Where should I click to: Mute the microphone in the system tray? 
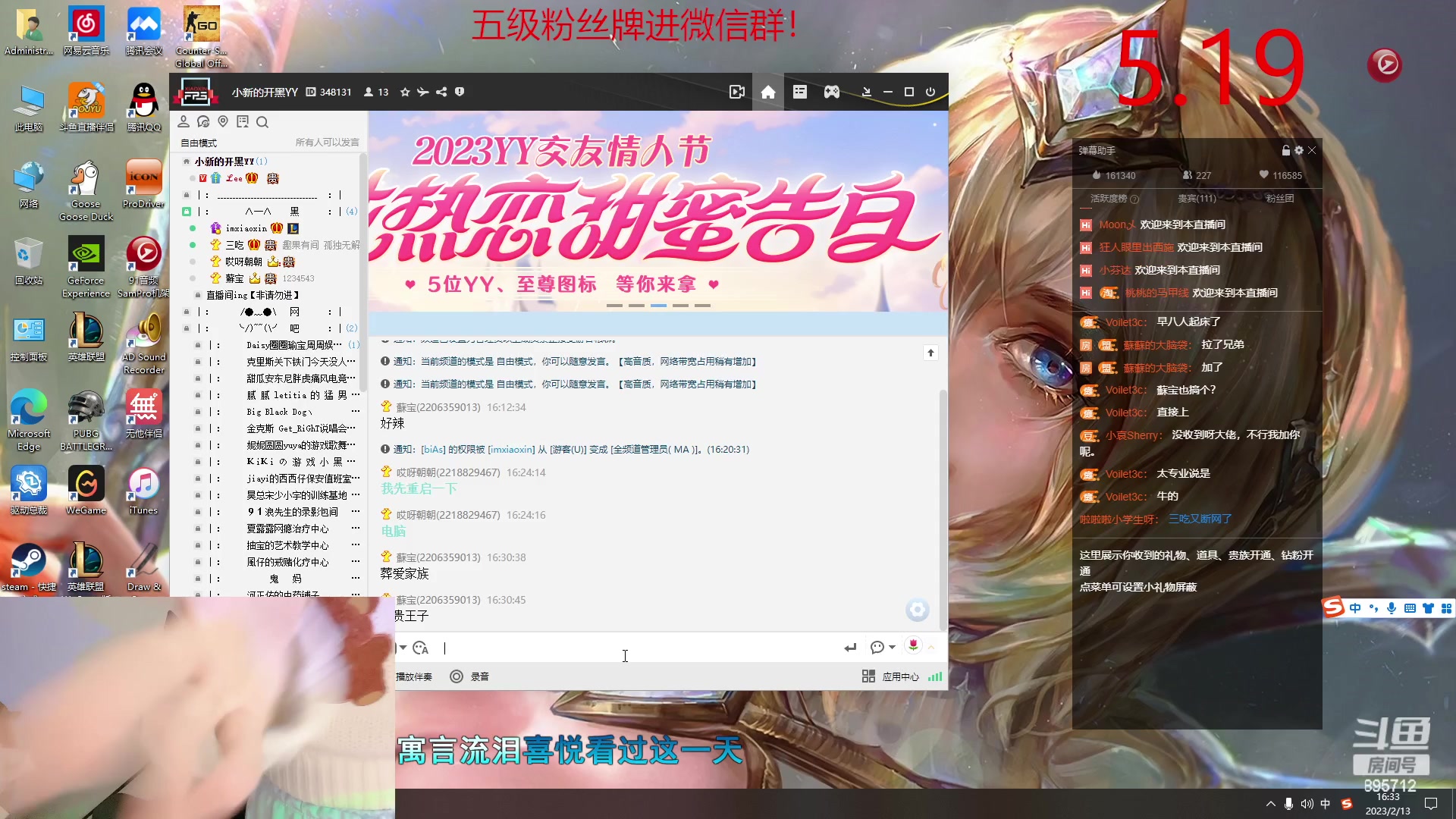point(1287,803)
